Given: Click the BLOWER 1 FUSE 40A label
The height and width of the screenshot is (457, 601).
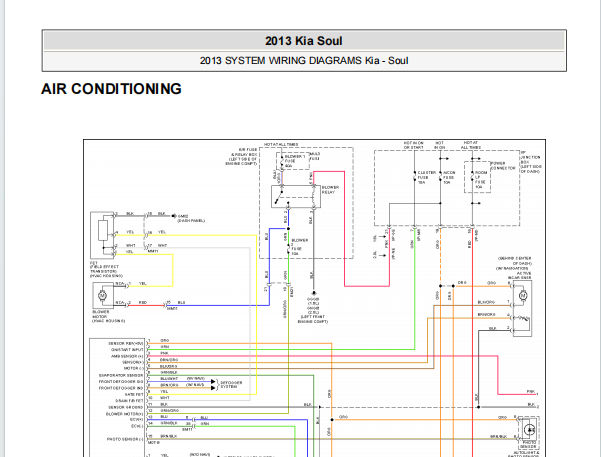Looking at the screenshot, I should [294, 161].
